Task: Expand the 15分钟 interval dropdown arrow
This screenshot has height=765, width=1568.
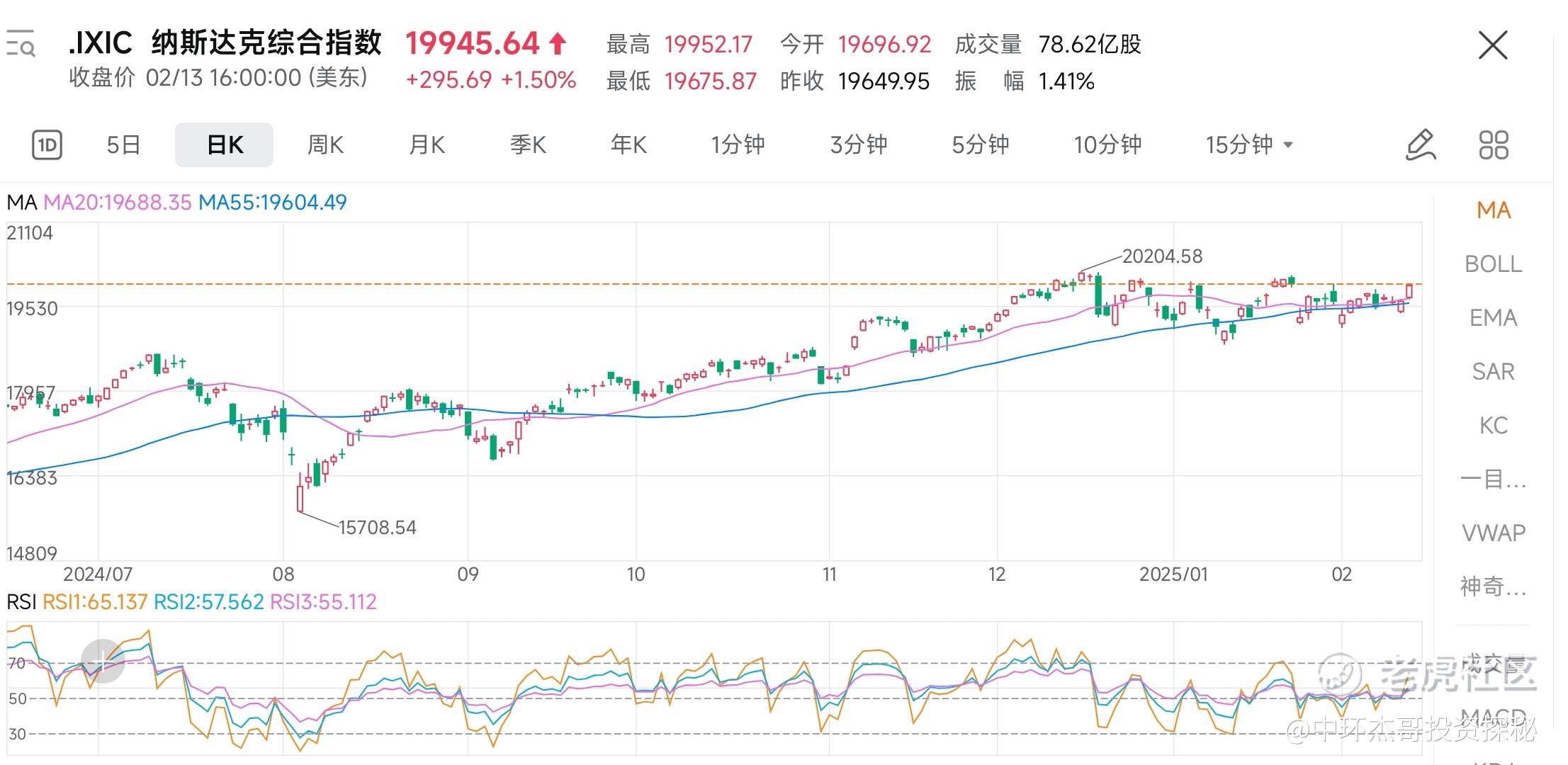Action: click(x=1289, y=145)
